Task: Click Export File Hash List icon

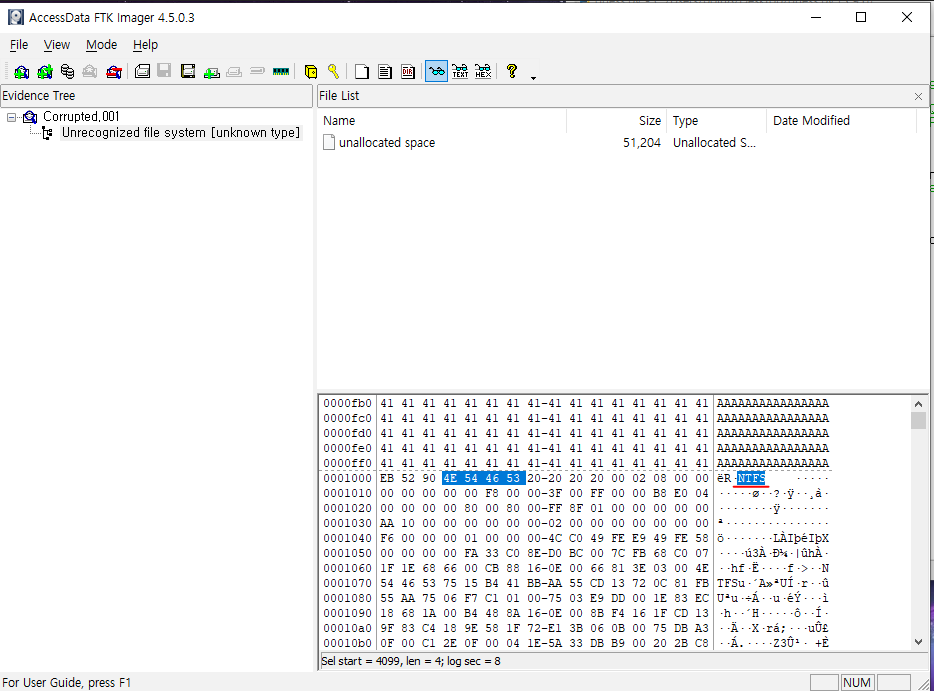Action: pyautogui.click(x=385, y=71)
